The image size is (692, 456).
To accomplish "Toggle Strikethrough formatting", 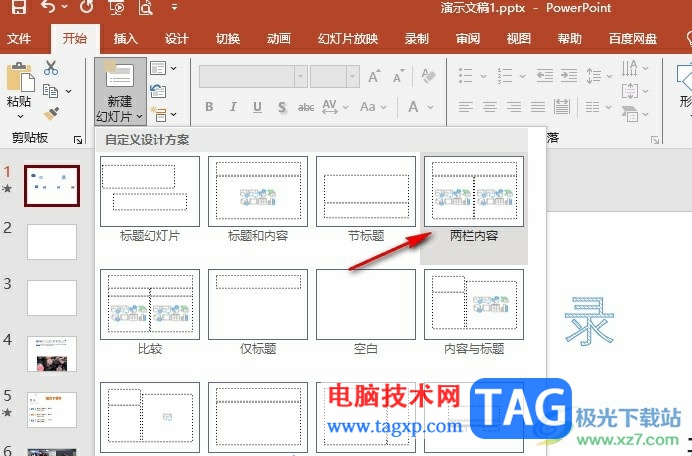I will [x=306, y=107].
